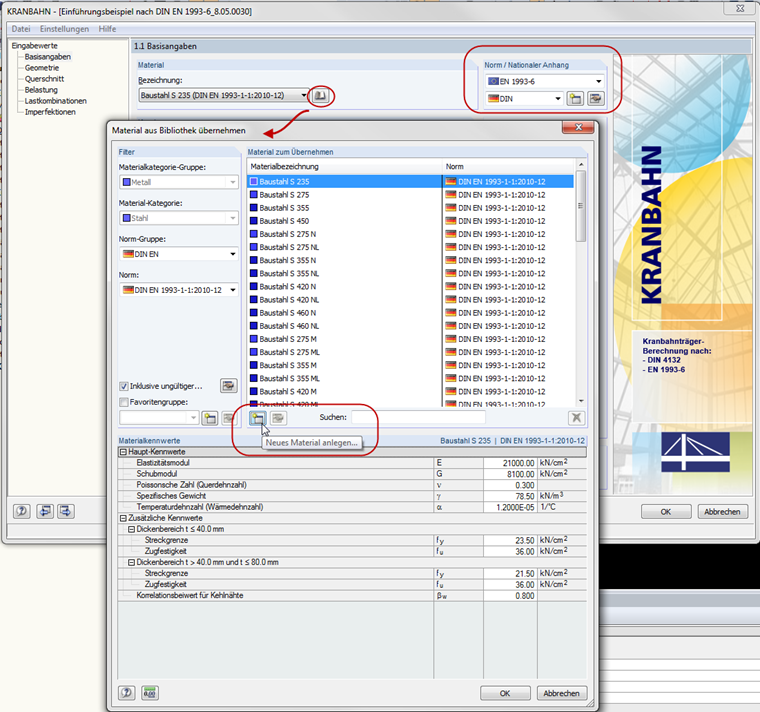The image size is (760, 712).
Task: Collapse Haupt-Kennwerte section
Action: pos(123,452)
